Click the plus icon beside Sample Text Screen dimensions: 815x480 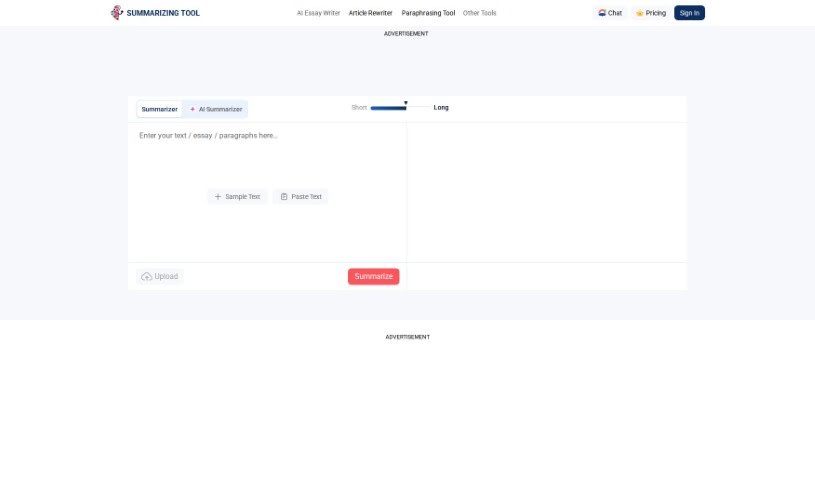coord(218,197)
